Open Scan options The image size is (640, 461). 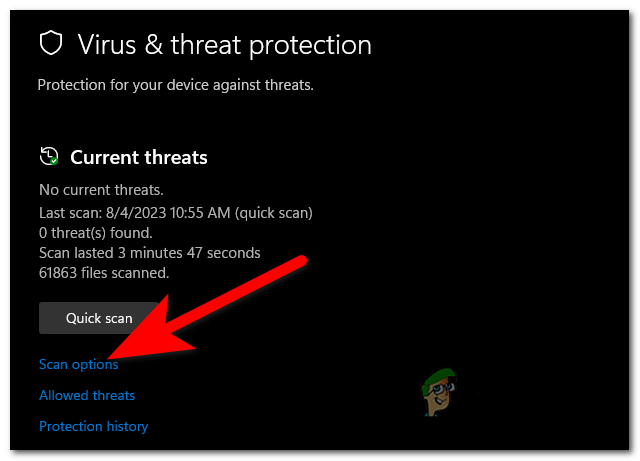click(79, 365)
